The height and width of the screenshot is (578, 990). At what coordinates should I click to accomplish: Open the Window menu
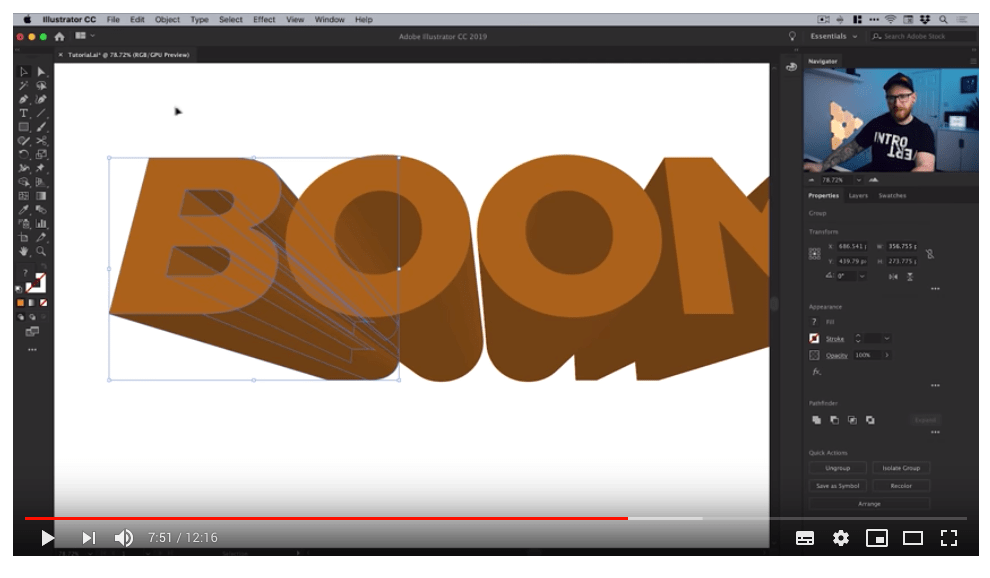(x=330, y=20)
